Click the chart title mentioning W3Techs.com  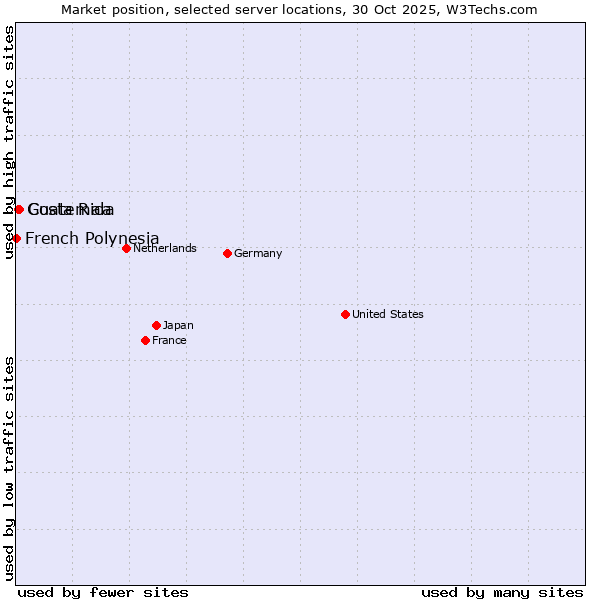coord(299,9)
